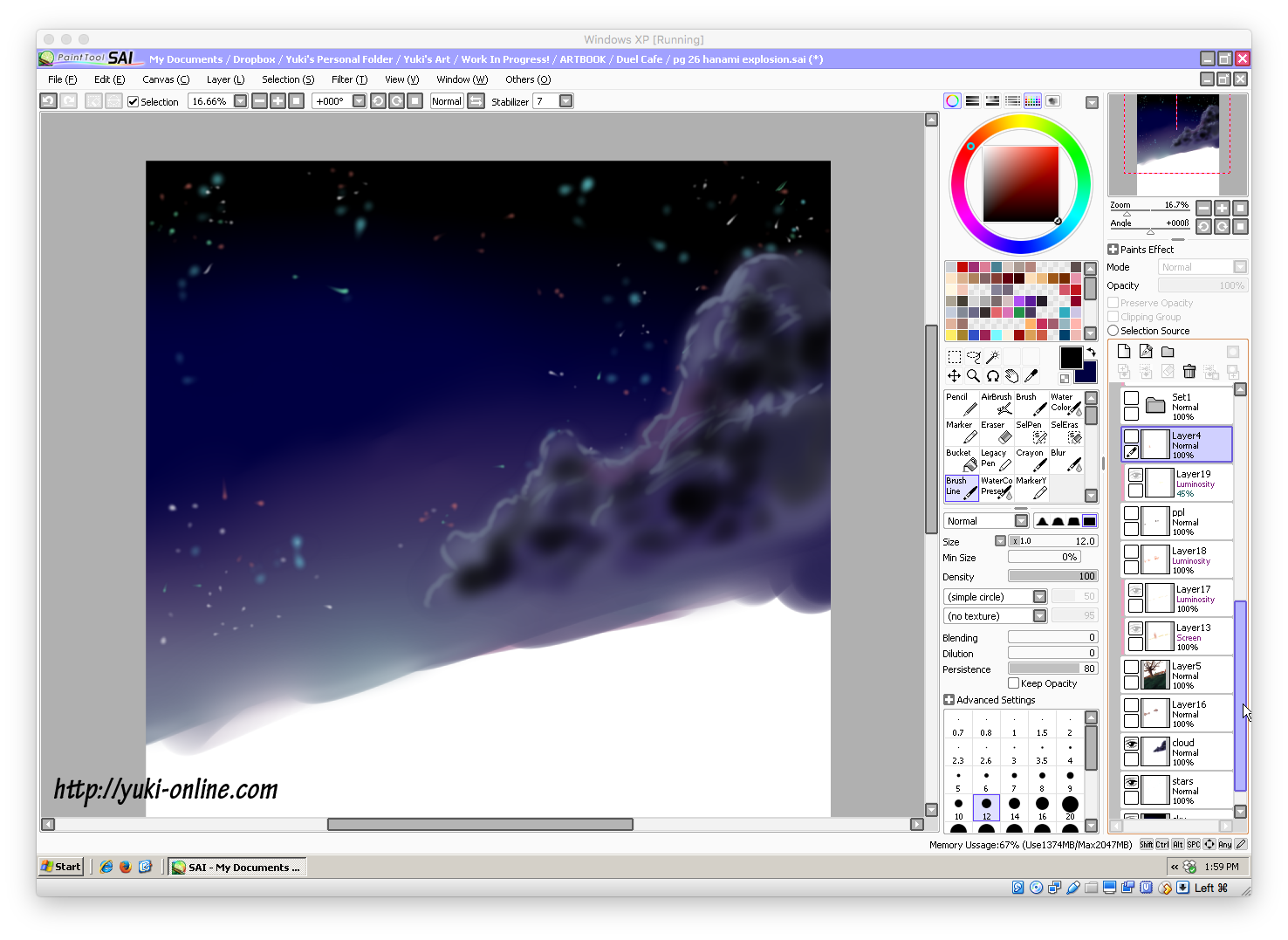Pick the eyedropper color picker tool
1288x940 pixels.
click(x=1031, y=376)
